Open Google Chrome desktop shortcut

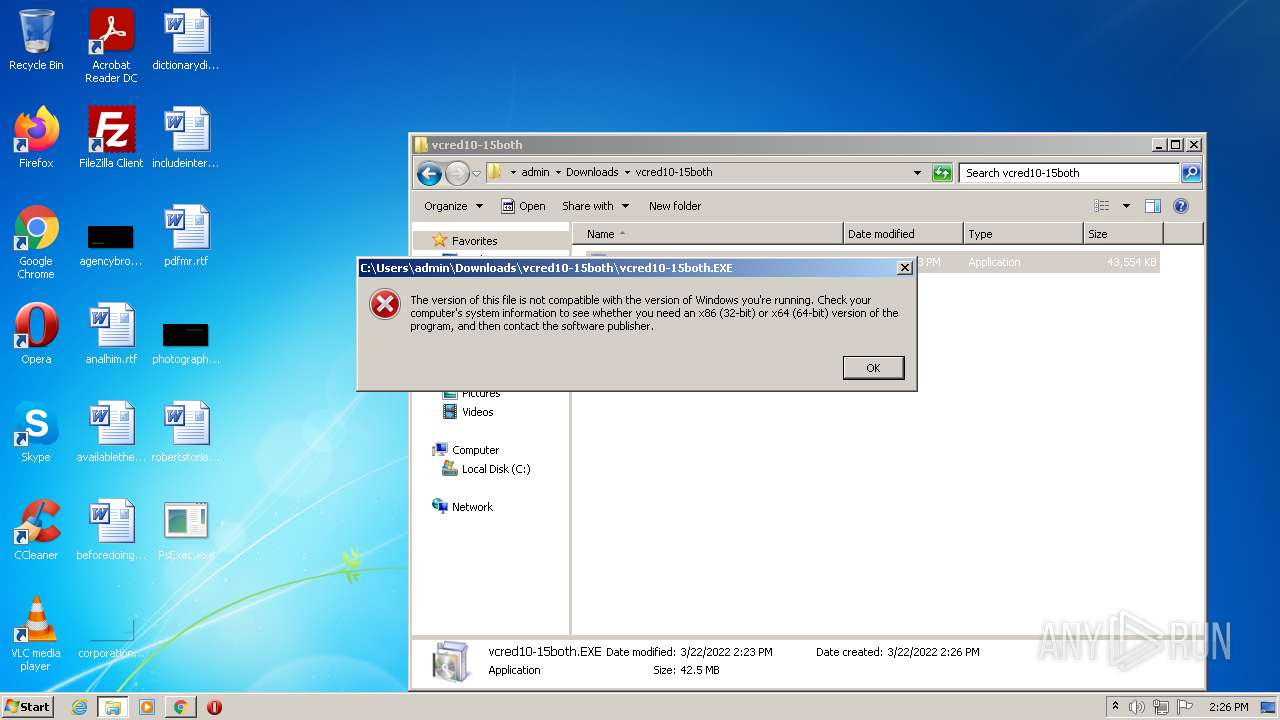(36, 242)
